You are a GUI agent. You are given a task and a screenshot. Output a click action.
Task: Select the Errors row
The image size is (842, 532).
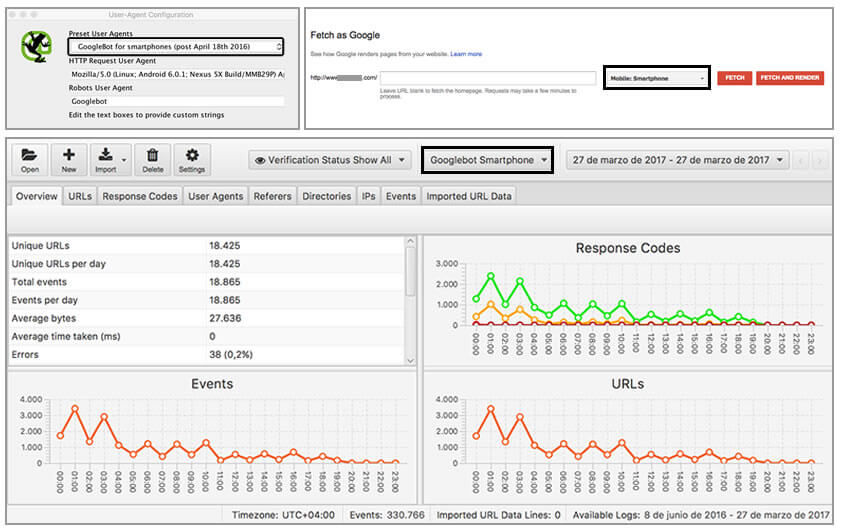tap(207, 355)
